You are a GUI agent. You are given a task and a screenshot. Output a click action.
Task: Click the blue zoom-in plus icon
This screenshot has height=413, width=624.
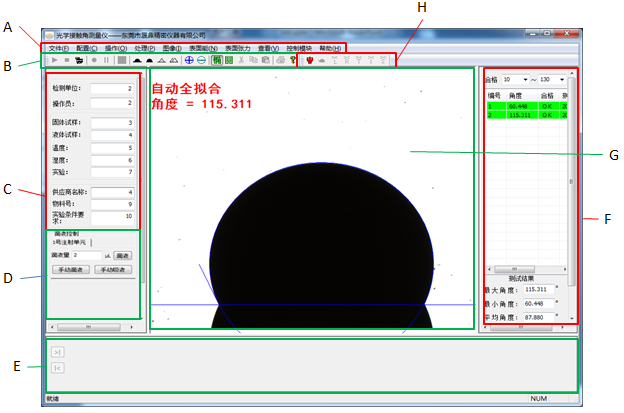[x=189, y=60]
